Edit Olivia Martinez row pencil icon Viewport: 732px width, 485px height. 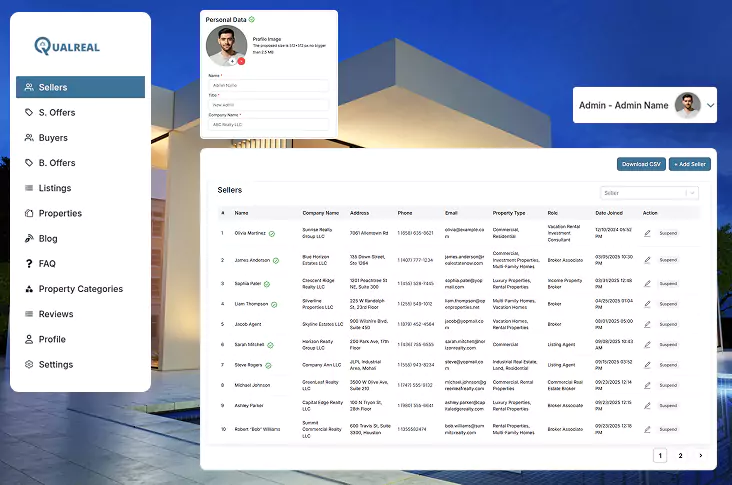pyautogui.click(x=648, y=233)
